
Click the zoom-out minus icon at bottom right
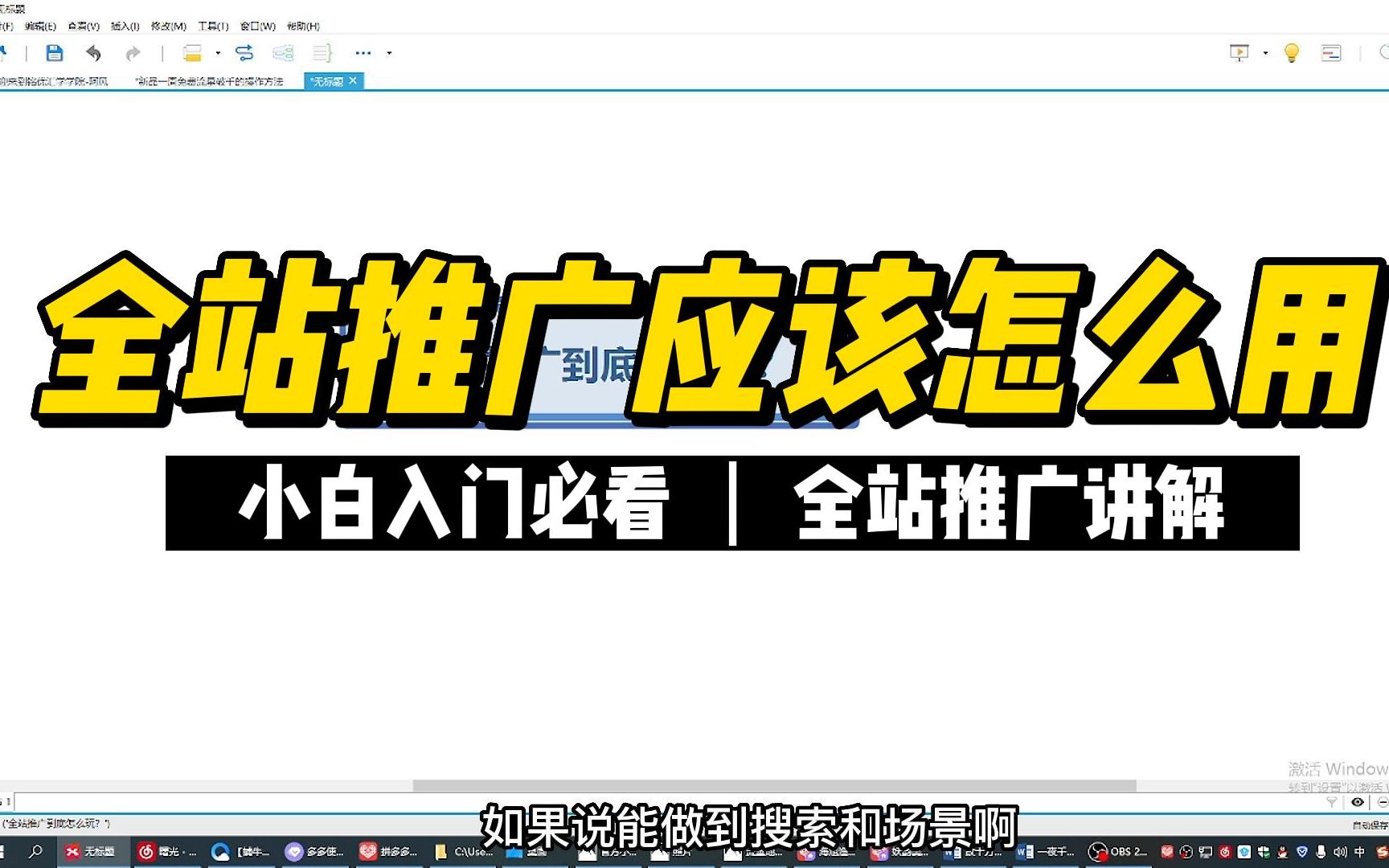pos(1383,802)
